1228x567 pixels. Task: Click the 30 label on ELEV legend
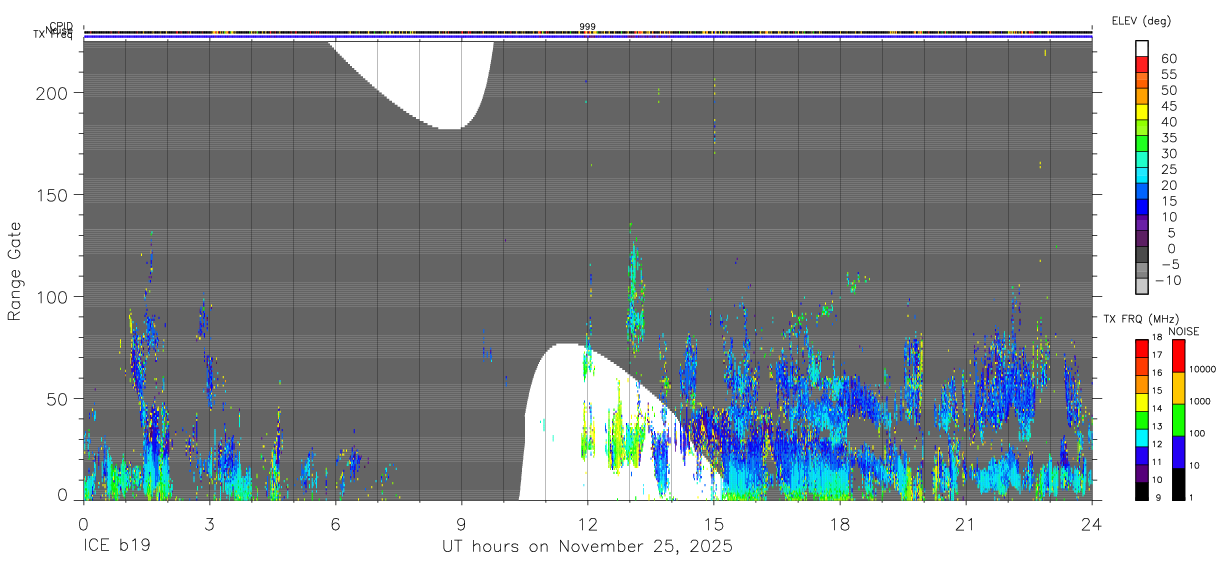pos(1168,154)
